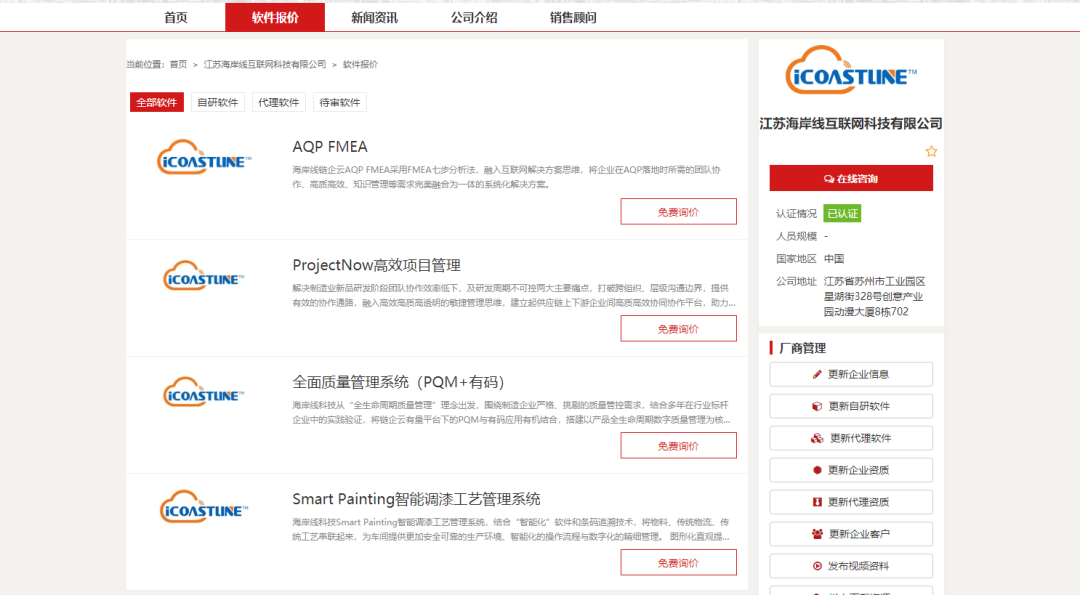
Task: Click company name 江苏海岸线互联网科技有限公司 heading
Action: (x=851, y=124)
